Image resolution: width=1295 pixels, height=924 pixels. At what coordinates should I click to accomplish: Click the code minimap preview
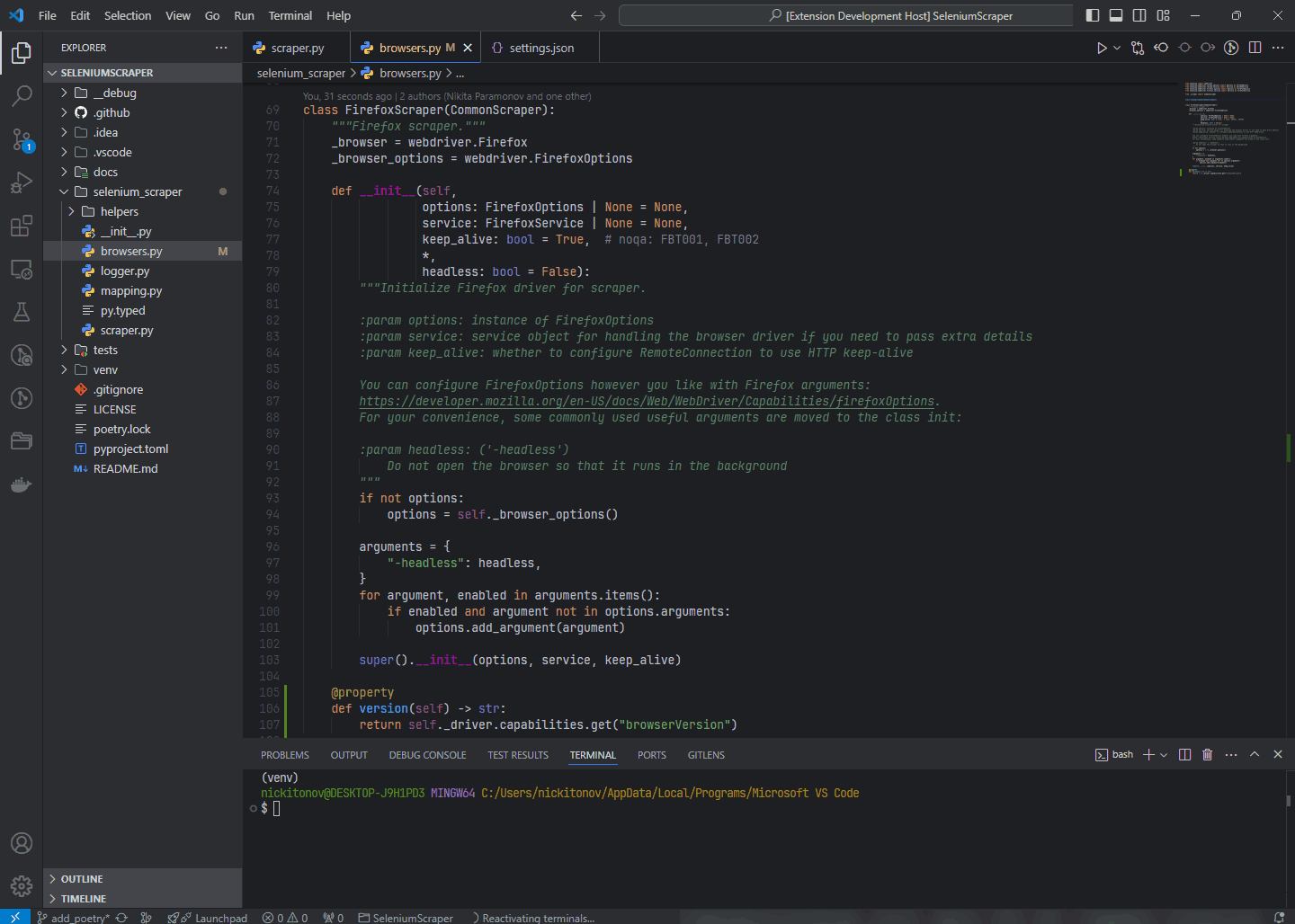1230,129
